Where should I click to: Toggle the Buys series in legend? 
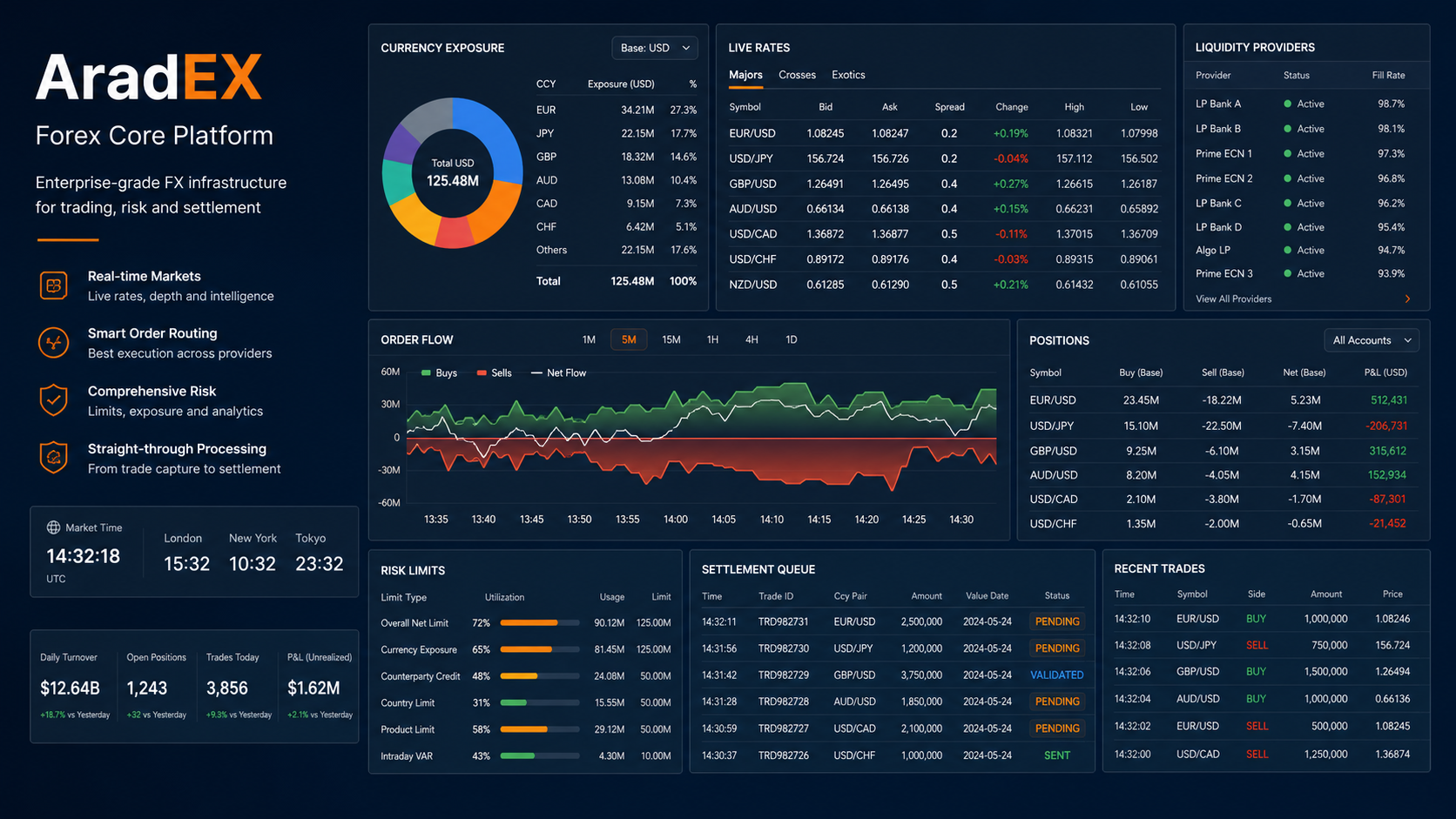(x=439, y=373)
